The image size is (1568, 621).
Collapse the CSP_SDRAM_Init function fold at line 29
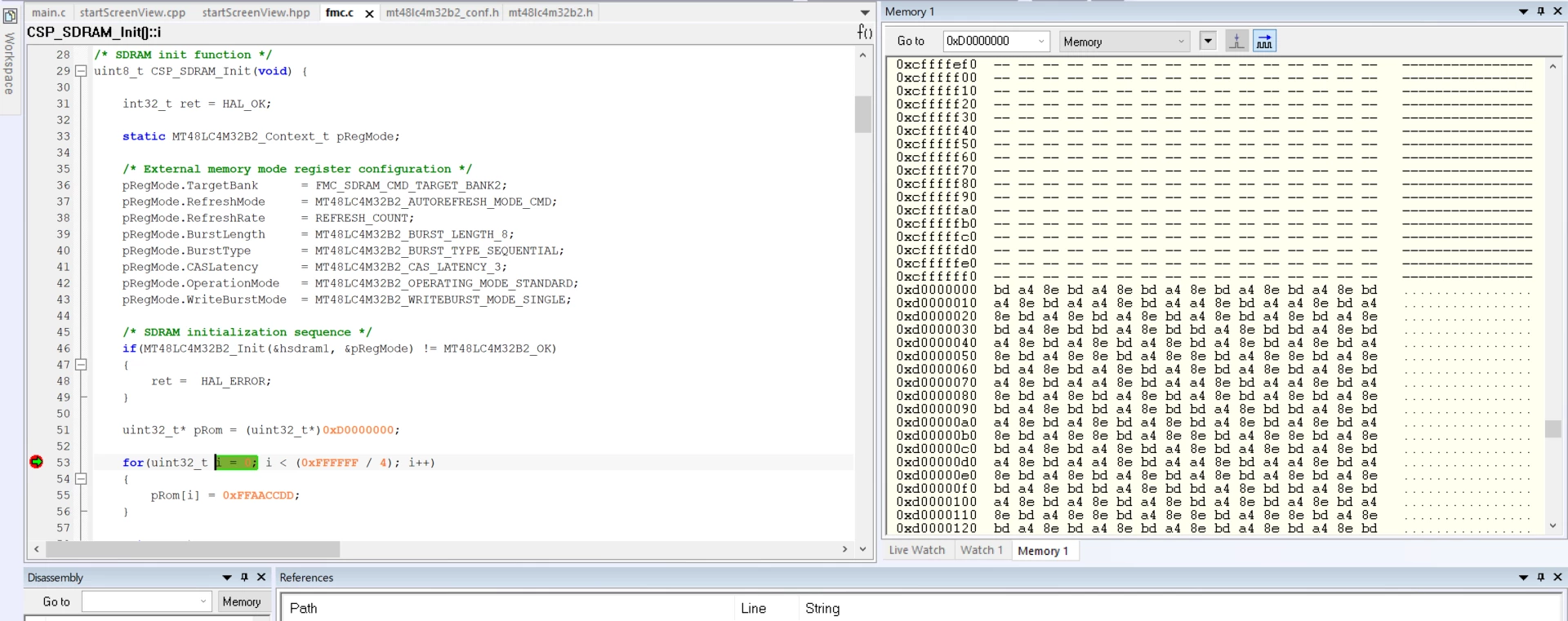coord(81,71)
